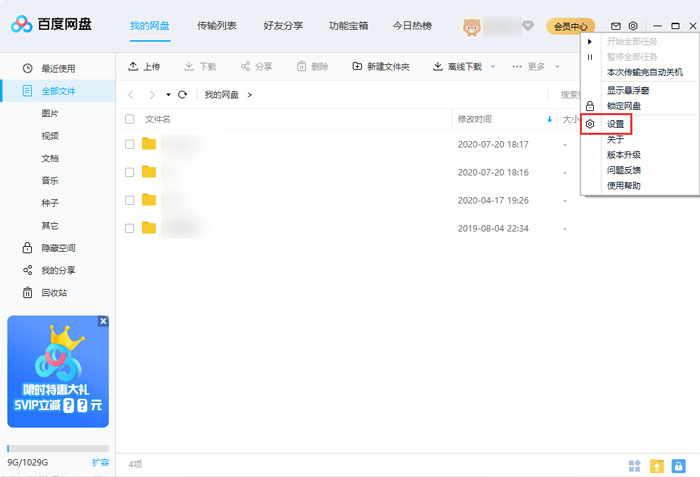Click the 上传 upload button
This screenshot has height=477, width=700.
[x=144, y=67]
